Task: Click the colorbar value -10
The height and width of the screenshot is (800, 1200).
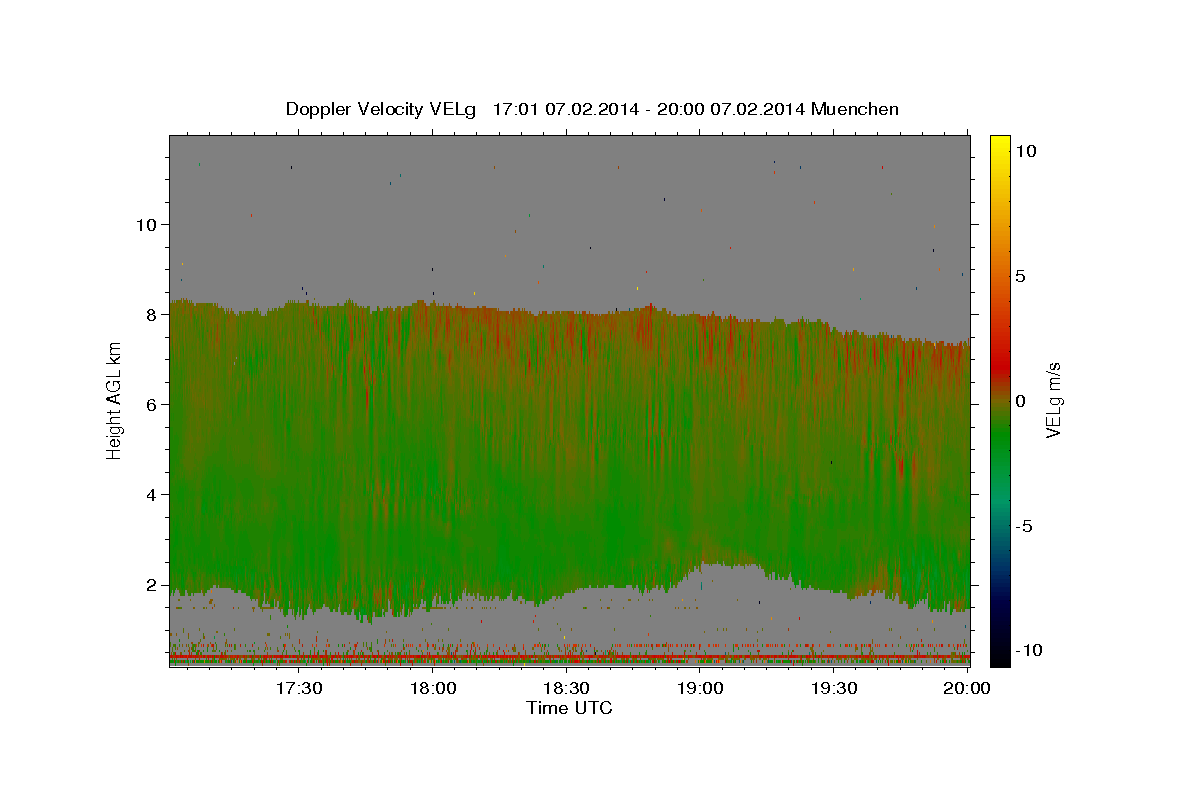Action: pyautogui.click(x=1029, y=651)
